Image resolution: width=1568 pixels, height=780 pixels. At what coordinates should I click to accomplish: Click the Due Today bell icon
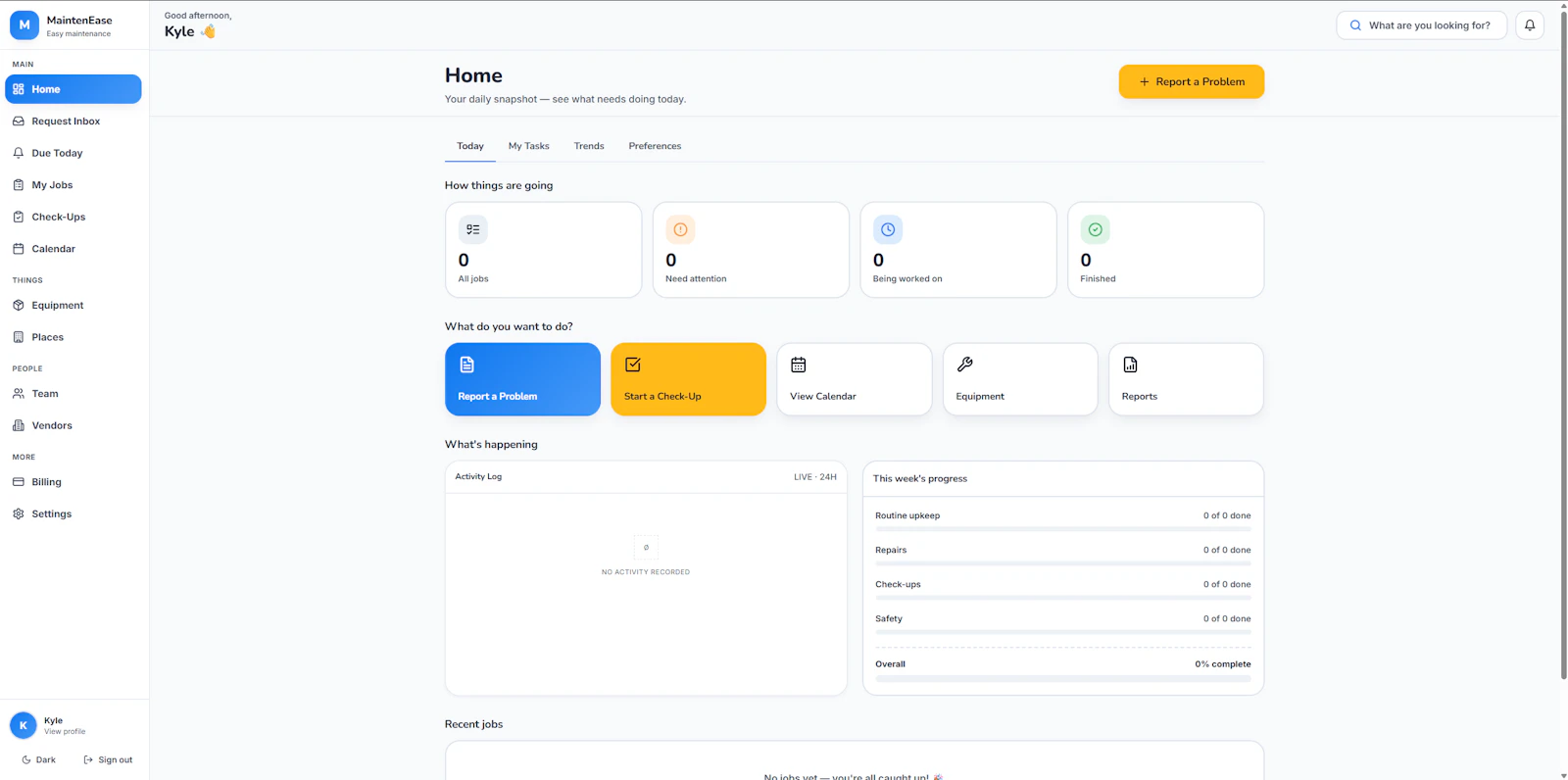pos(19,153)
